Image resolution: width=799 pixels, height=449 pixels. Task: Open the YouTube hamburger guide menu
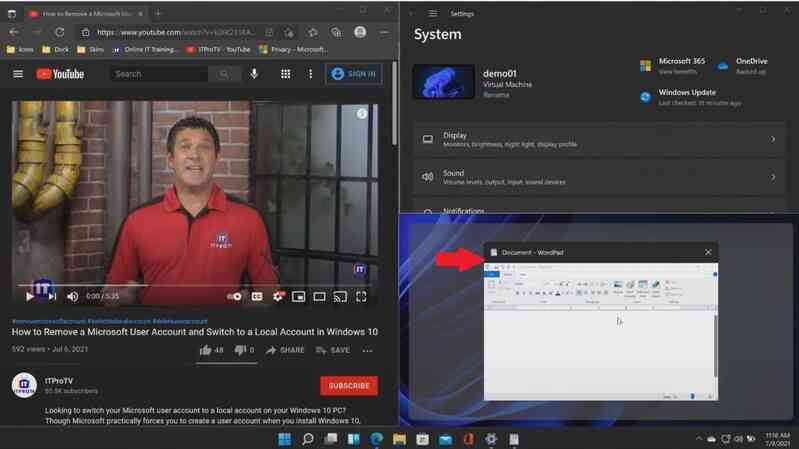pos(18,74)
